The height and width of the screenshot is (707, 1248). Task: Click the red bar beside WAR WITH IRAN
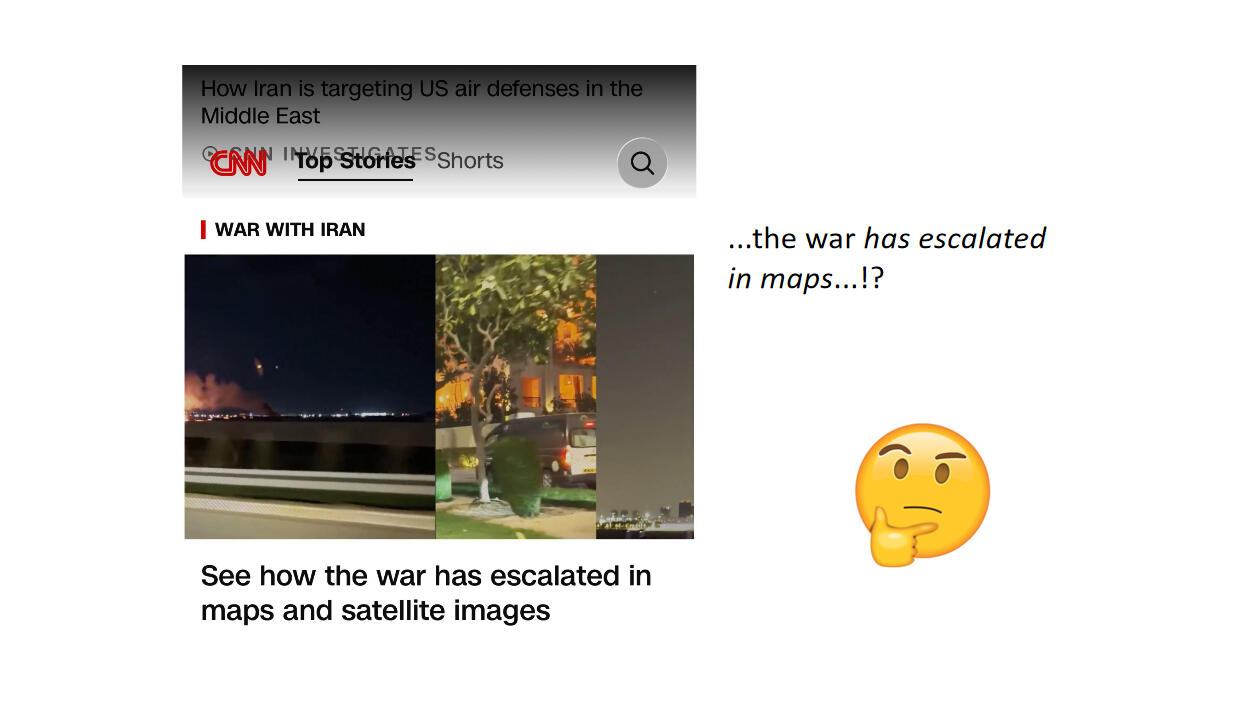click(x=203, y=230)
